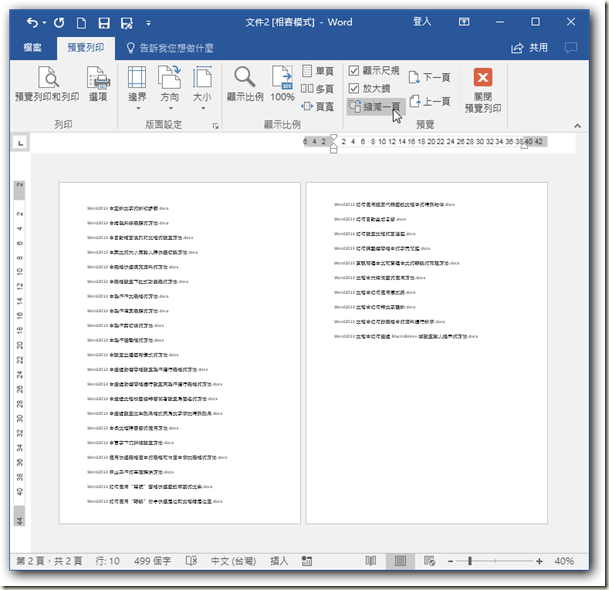
Task: Select the 預覽列印 tab
Action: 85,48
